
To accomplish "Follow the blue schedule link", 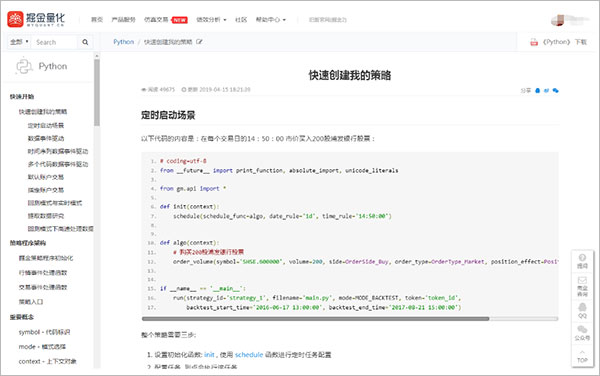I will pyautogui.click(x=249, y=355).
